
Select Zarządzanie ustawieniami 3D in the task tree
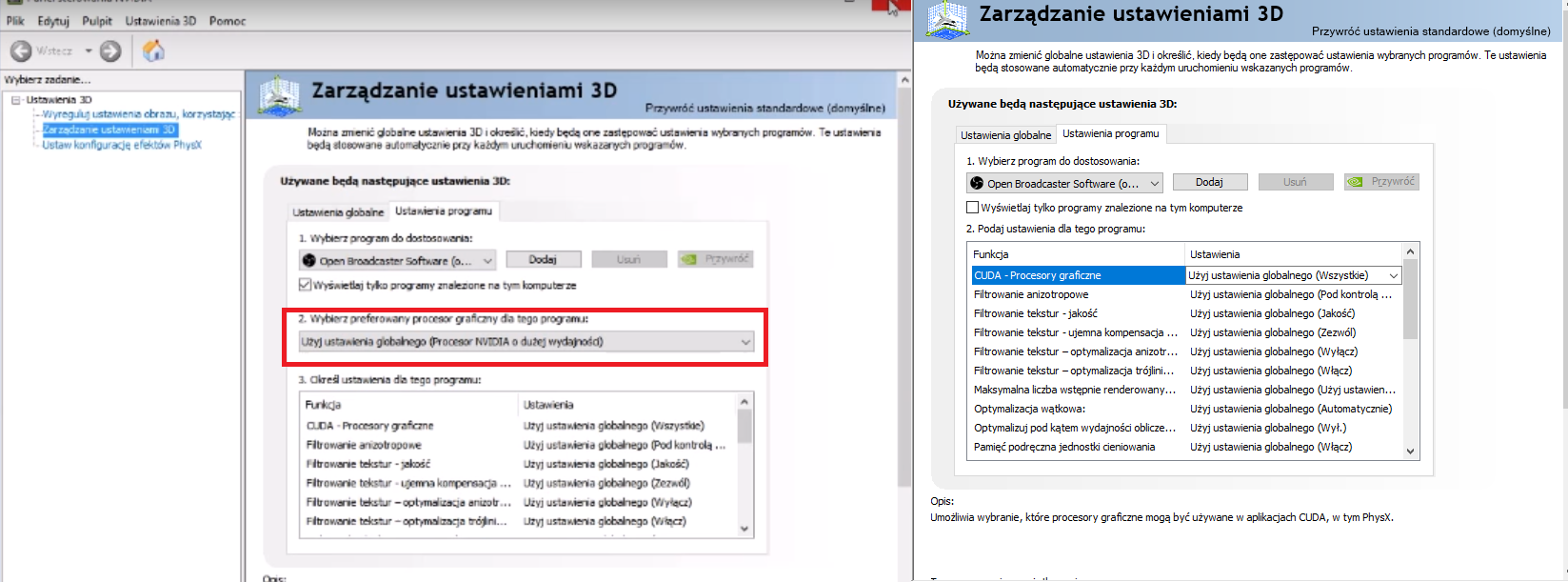coord(109,130)
